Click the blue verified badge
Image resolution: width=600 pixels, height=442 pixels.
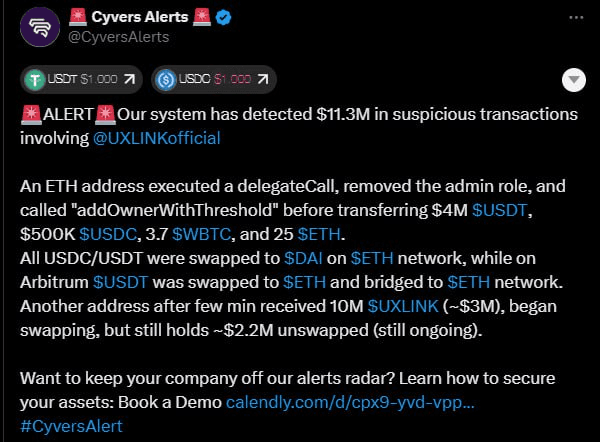223,18
